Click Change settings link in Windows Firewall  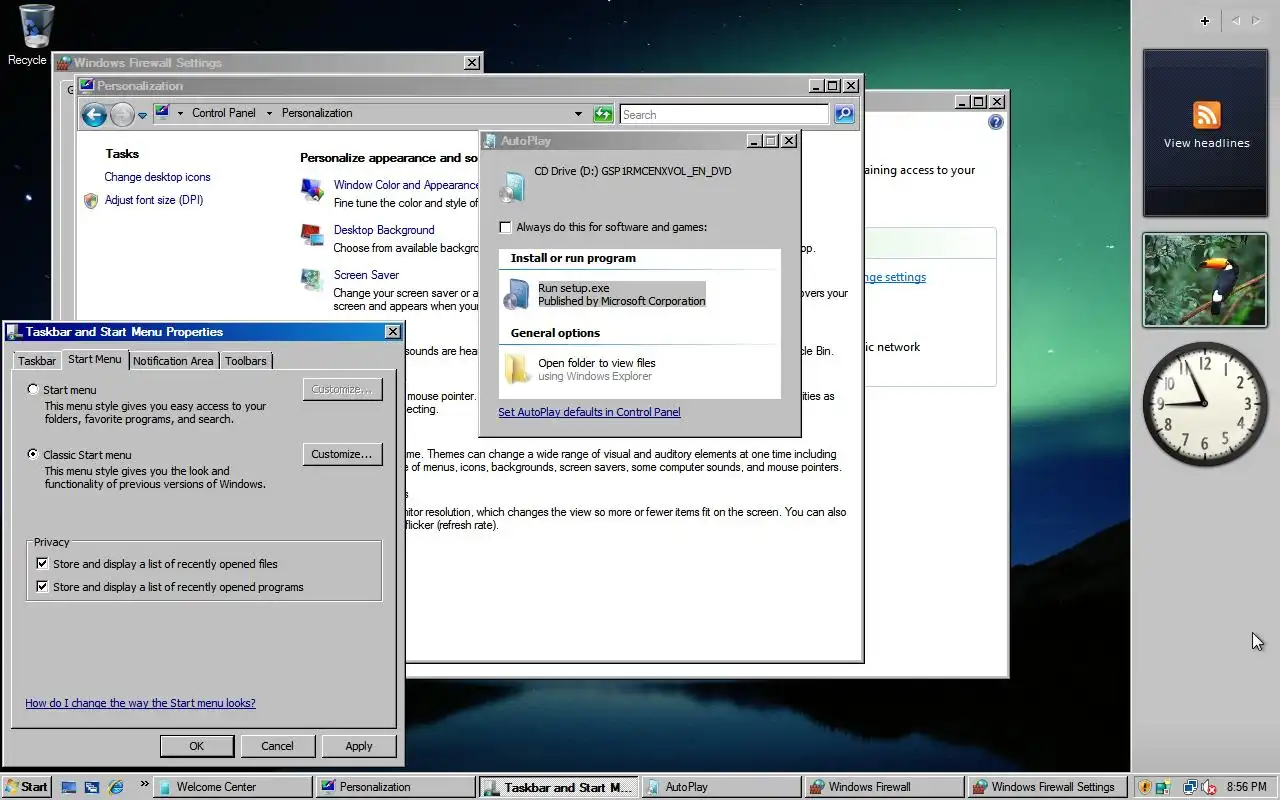coord(893,277)
